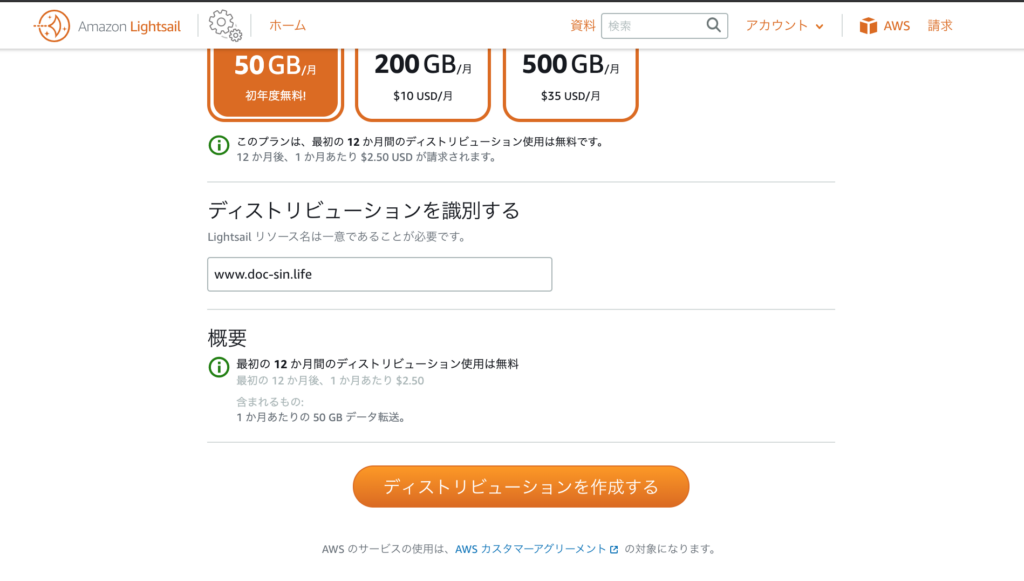
Task: Go to ホーム in top navigation
Action: (x=287, y=25)
